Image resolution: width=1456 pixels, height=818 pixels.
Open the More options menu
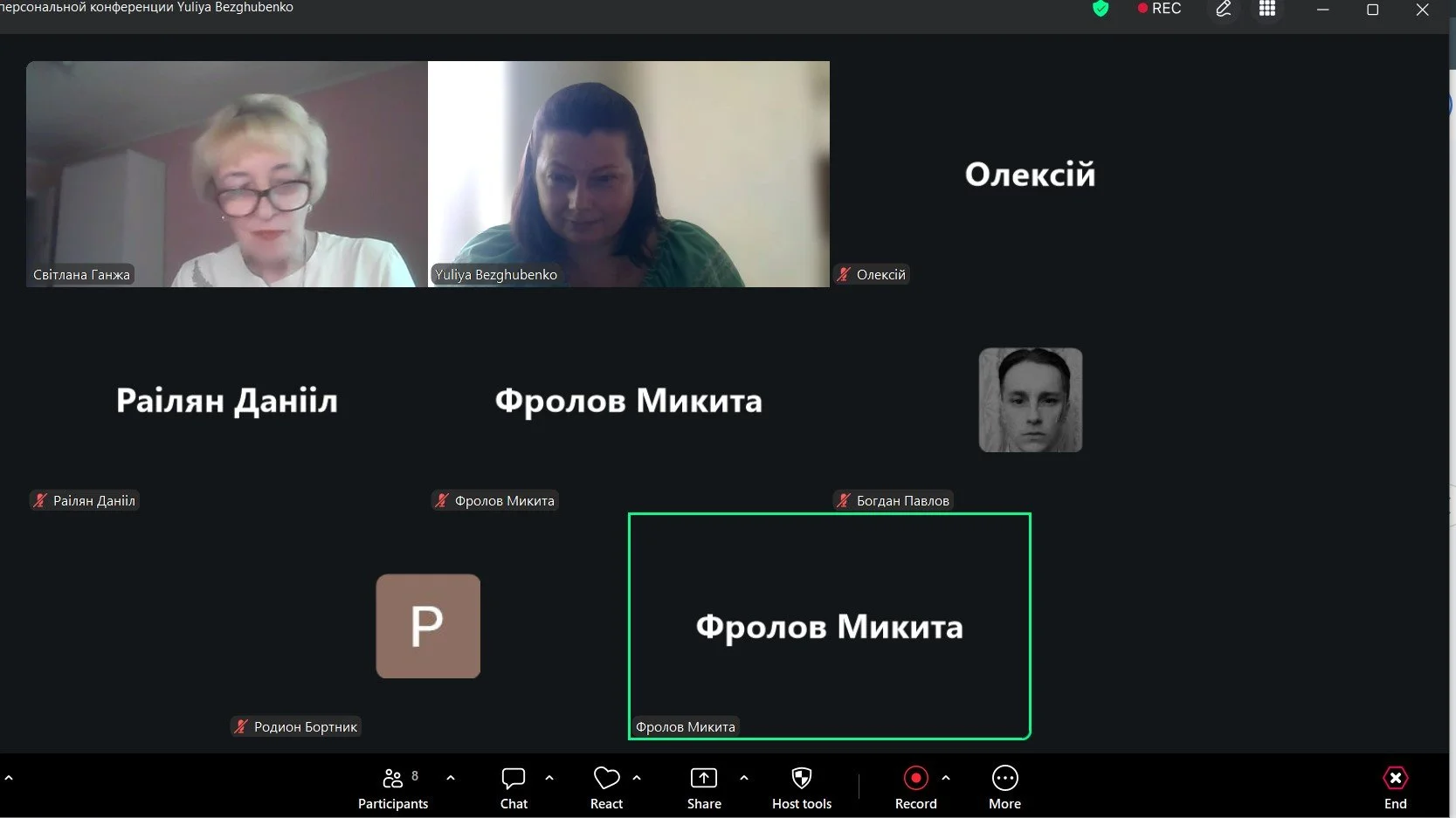[1005, 788]
